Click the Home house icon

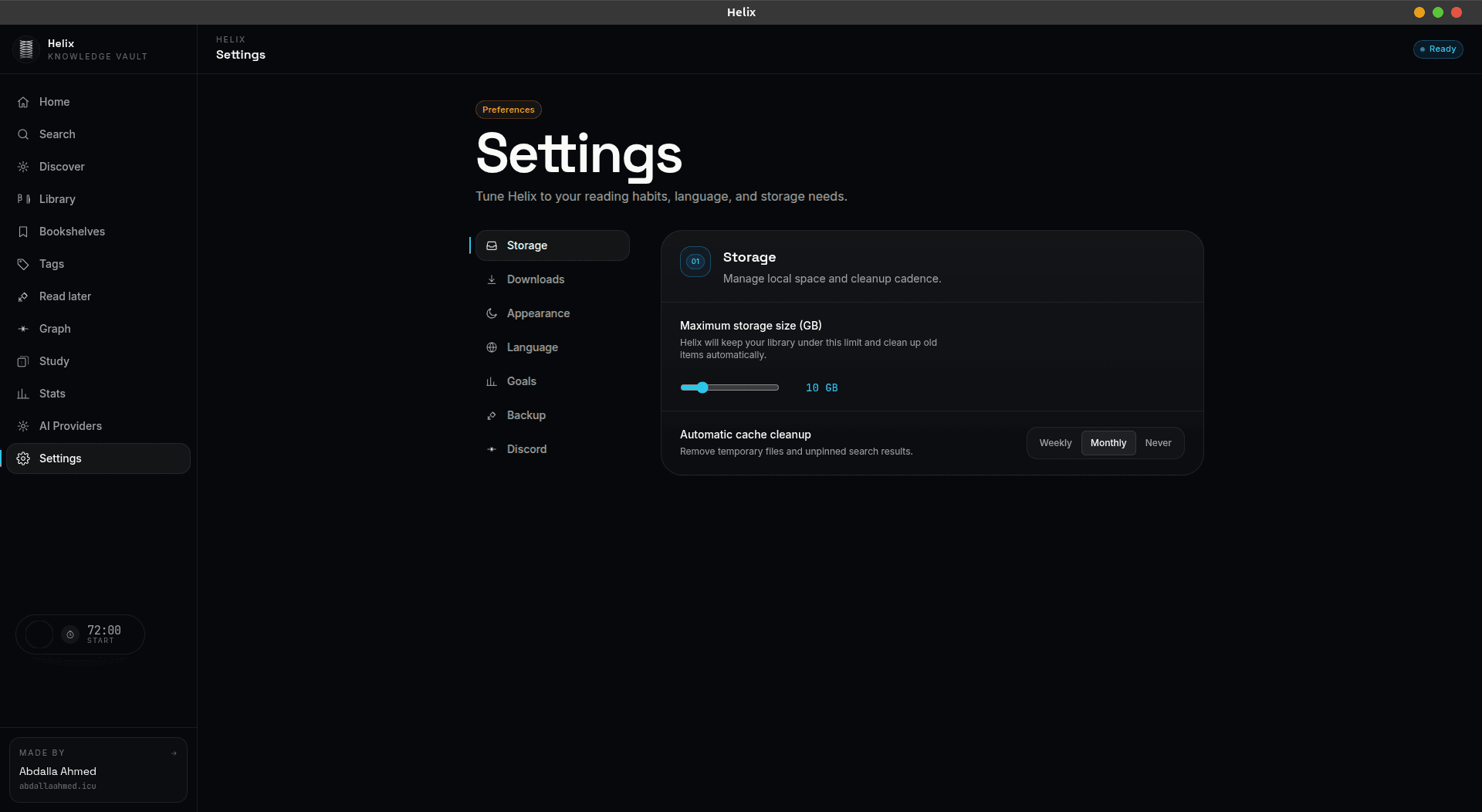coord(23,102)
